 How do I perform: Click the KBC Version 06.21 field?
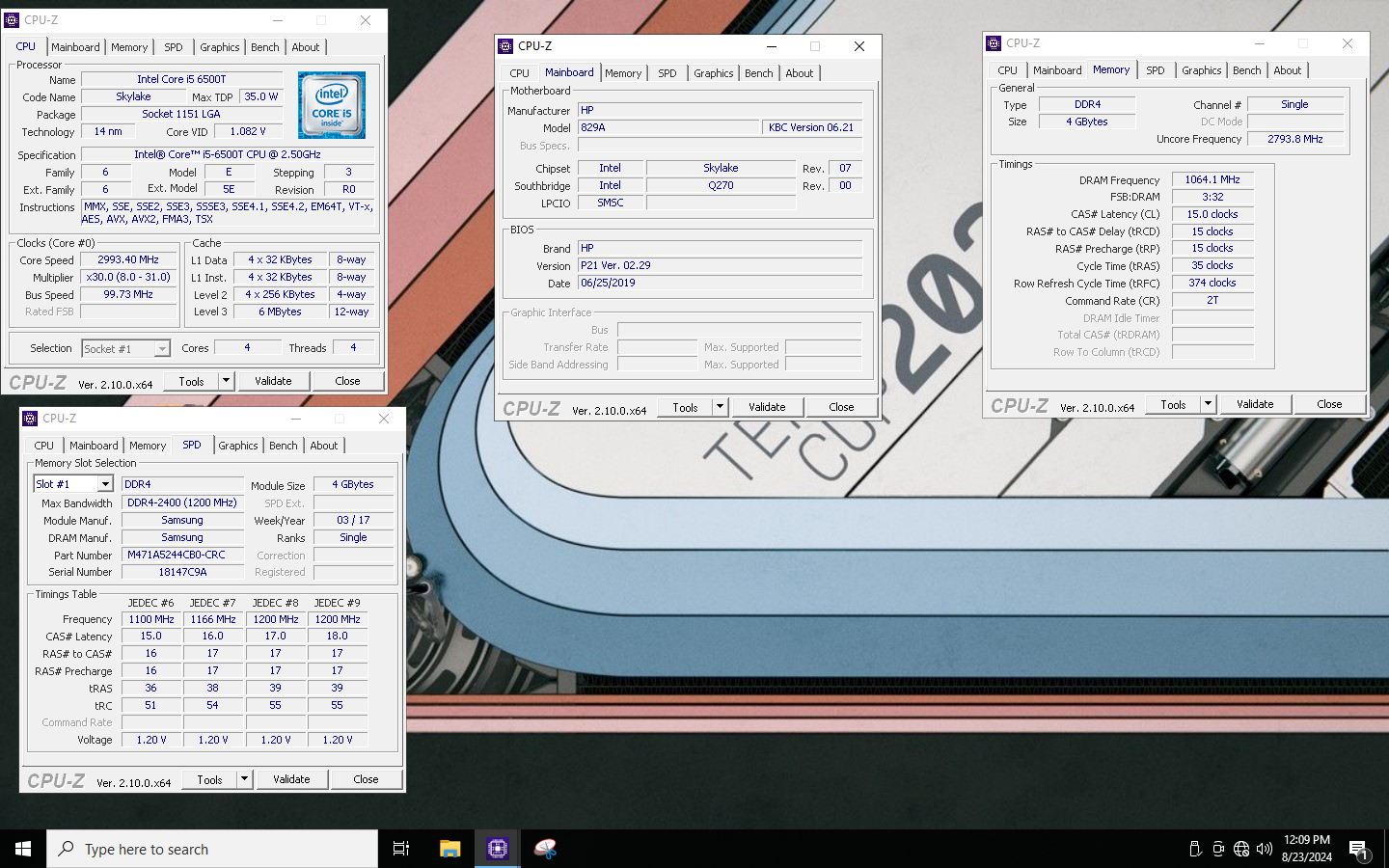(811, 127)
